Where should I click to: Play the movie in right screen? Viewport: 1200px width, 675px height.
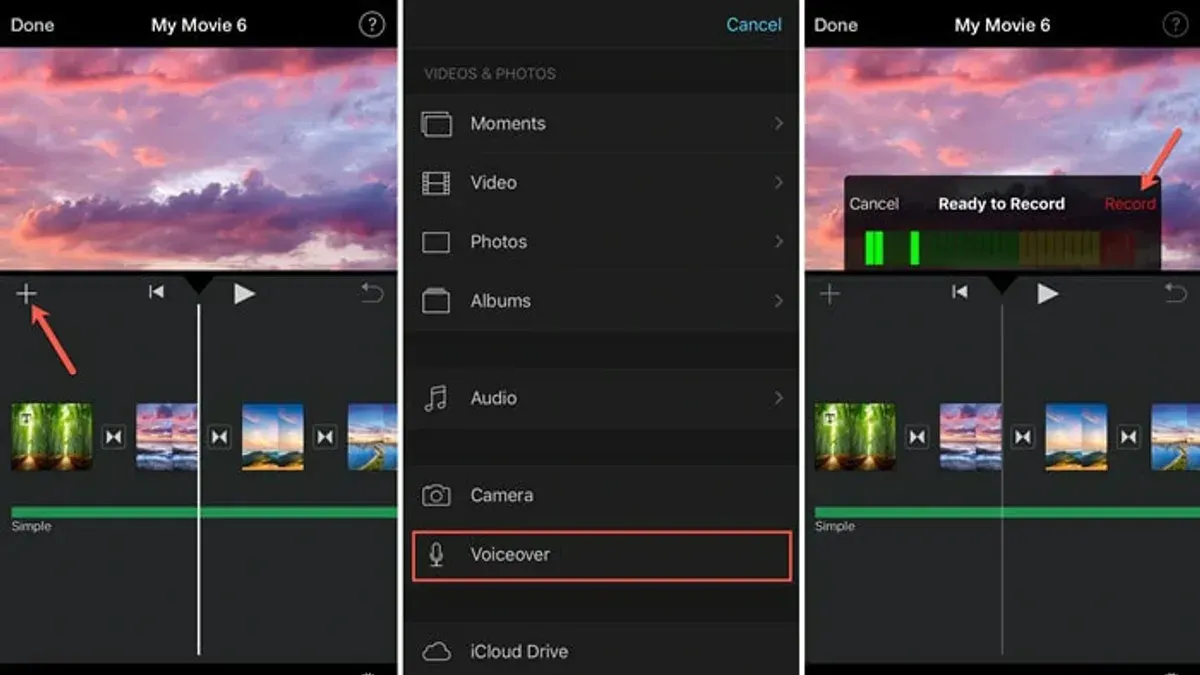pos(1047,293)
